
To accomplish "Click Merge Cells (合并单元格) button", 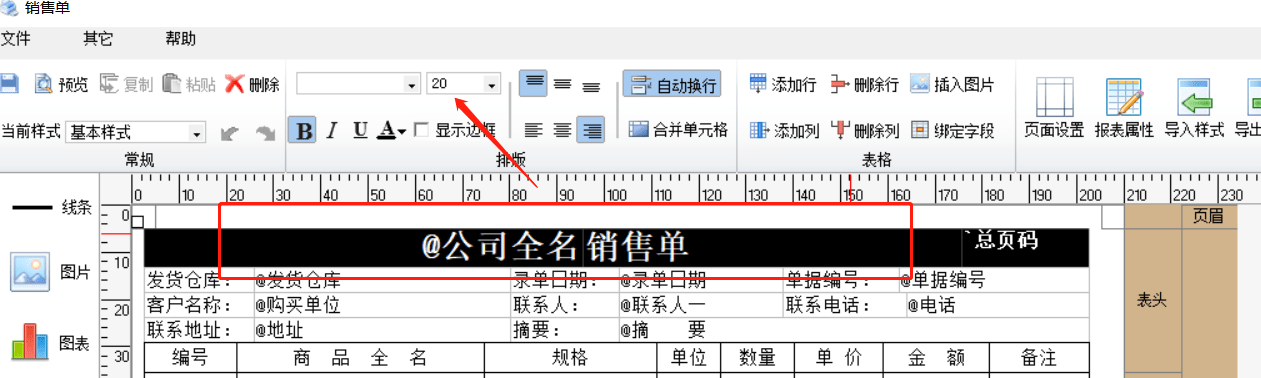I will click(678, 130).
